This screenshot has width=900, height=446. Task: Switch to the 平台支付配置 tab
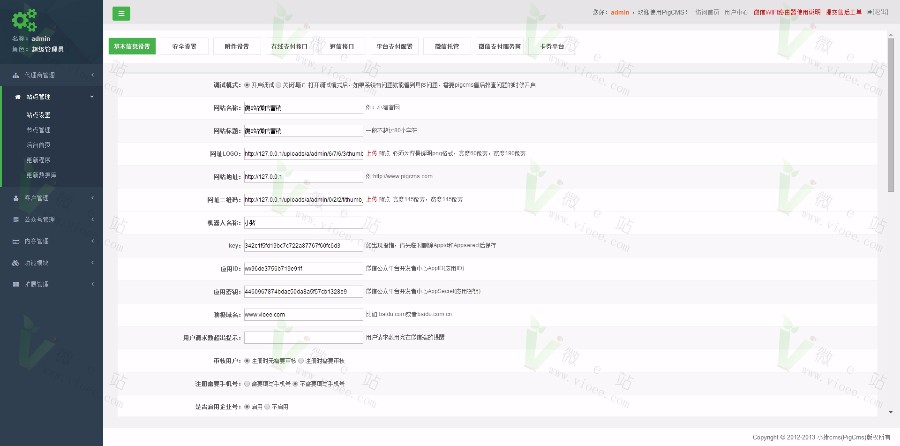(394, 46)
